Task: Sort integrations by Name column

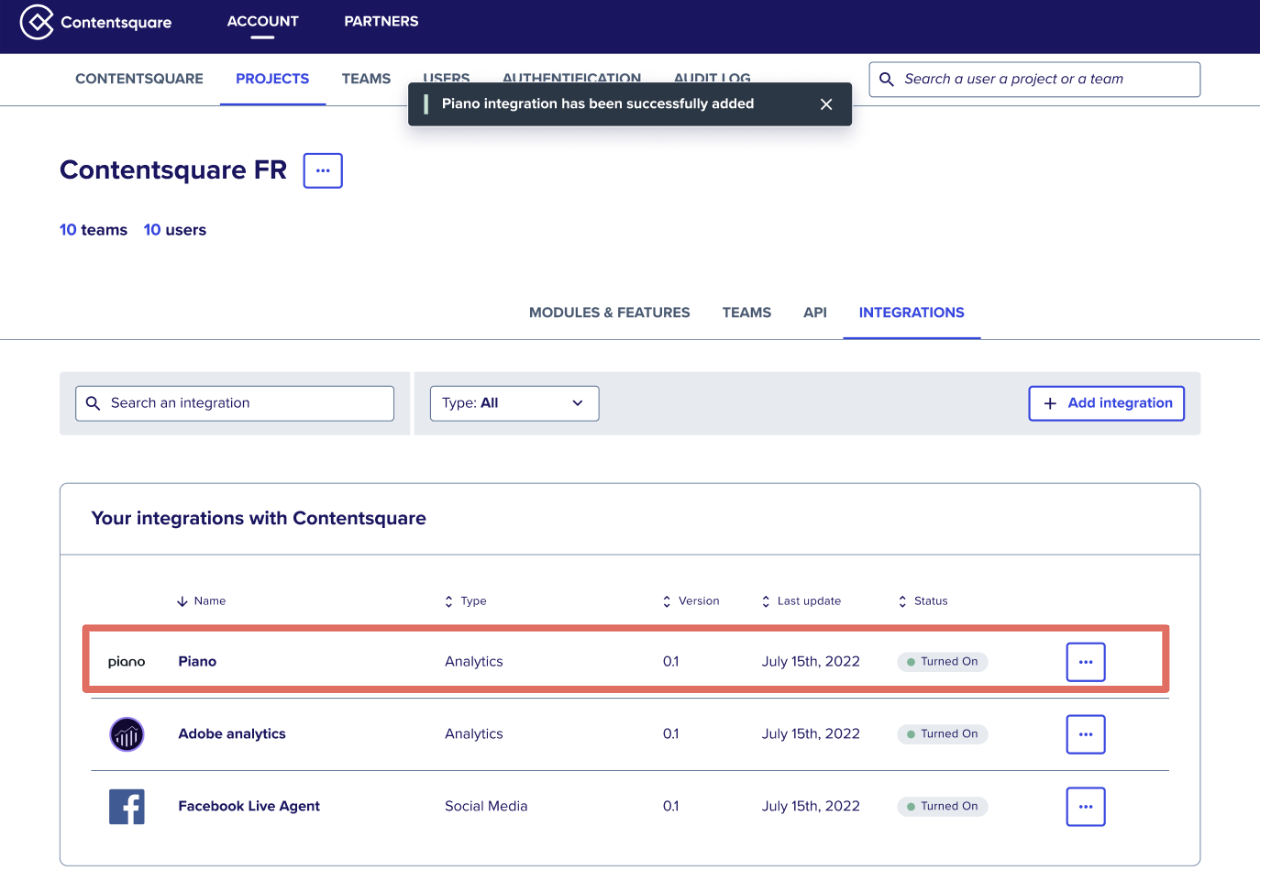Action: point(202,601)
